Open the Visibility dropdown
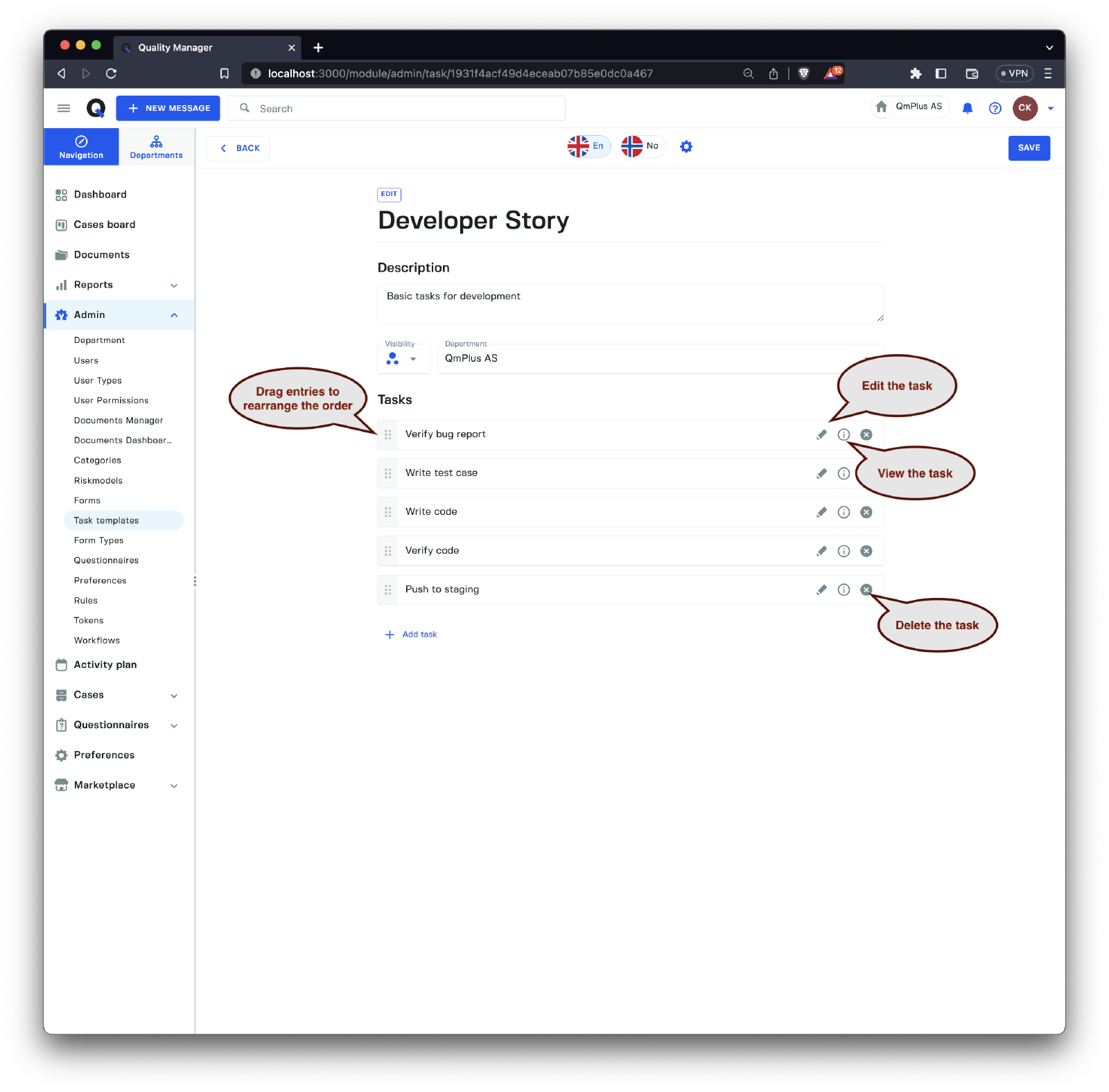Screen dimensions: 1109x1092 click(x=403, y=358)
